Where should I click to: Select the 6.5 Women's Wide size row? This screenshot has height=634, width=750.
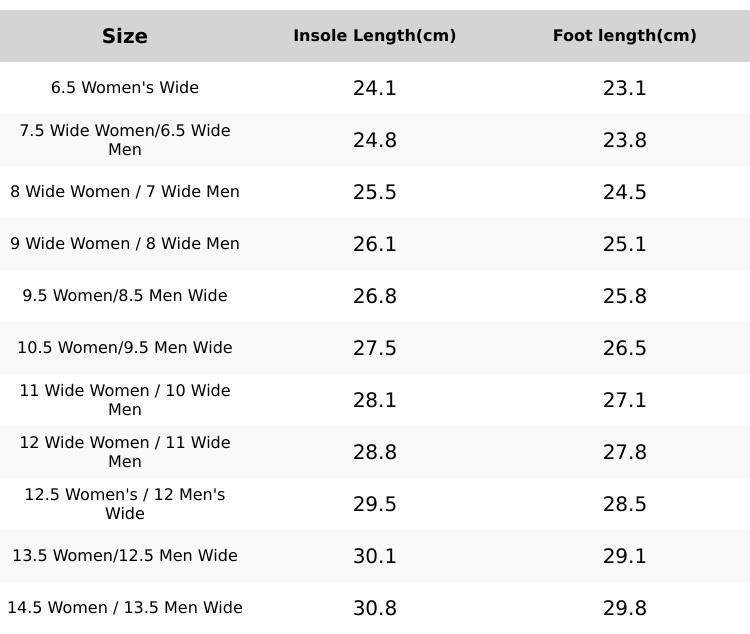click(125, 88)
